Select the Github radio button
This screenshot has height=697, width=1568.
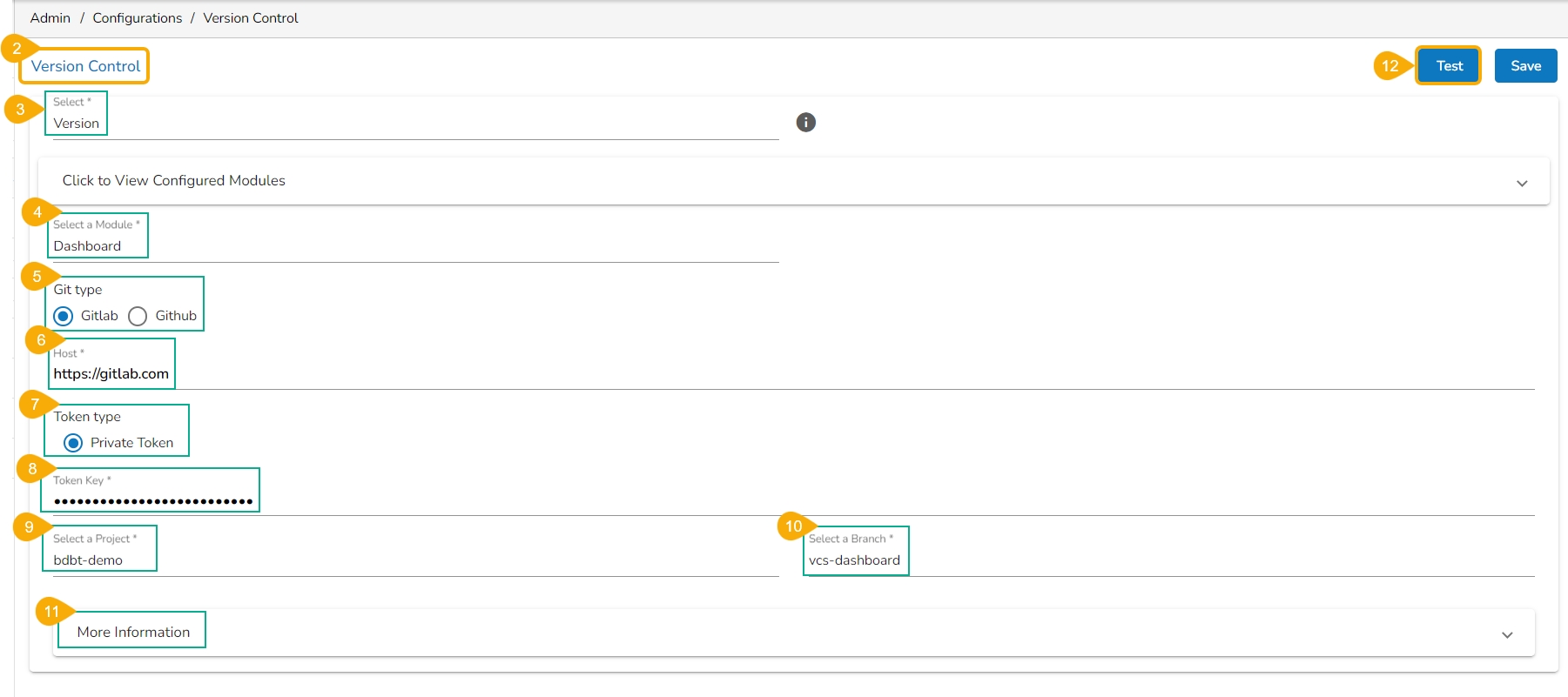[138, 316]
